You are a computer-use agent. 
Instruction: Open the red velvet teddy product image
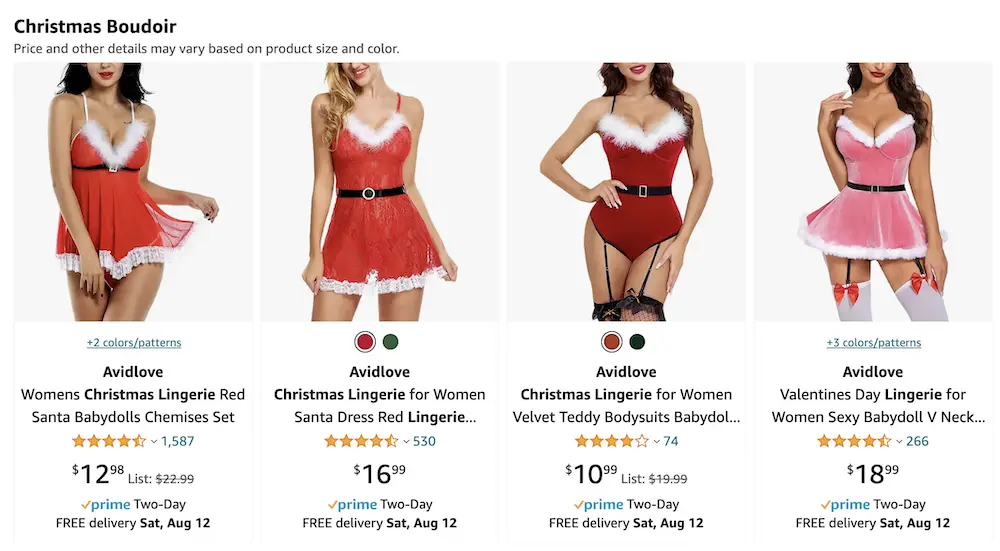click(x=626, y=191)
